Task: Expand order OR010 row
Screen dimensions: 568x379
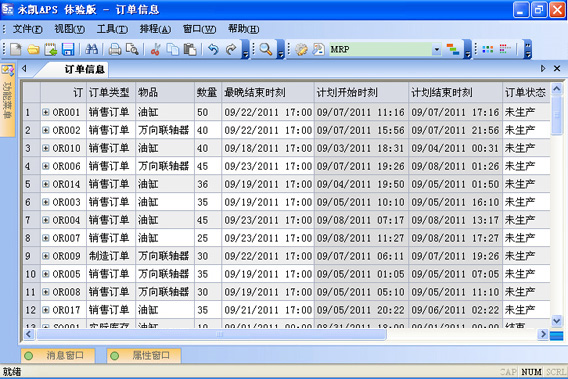Action: pos(46,148)
